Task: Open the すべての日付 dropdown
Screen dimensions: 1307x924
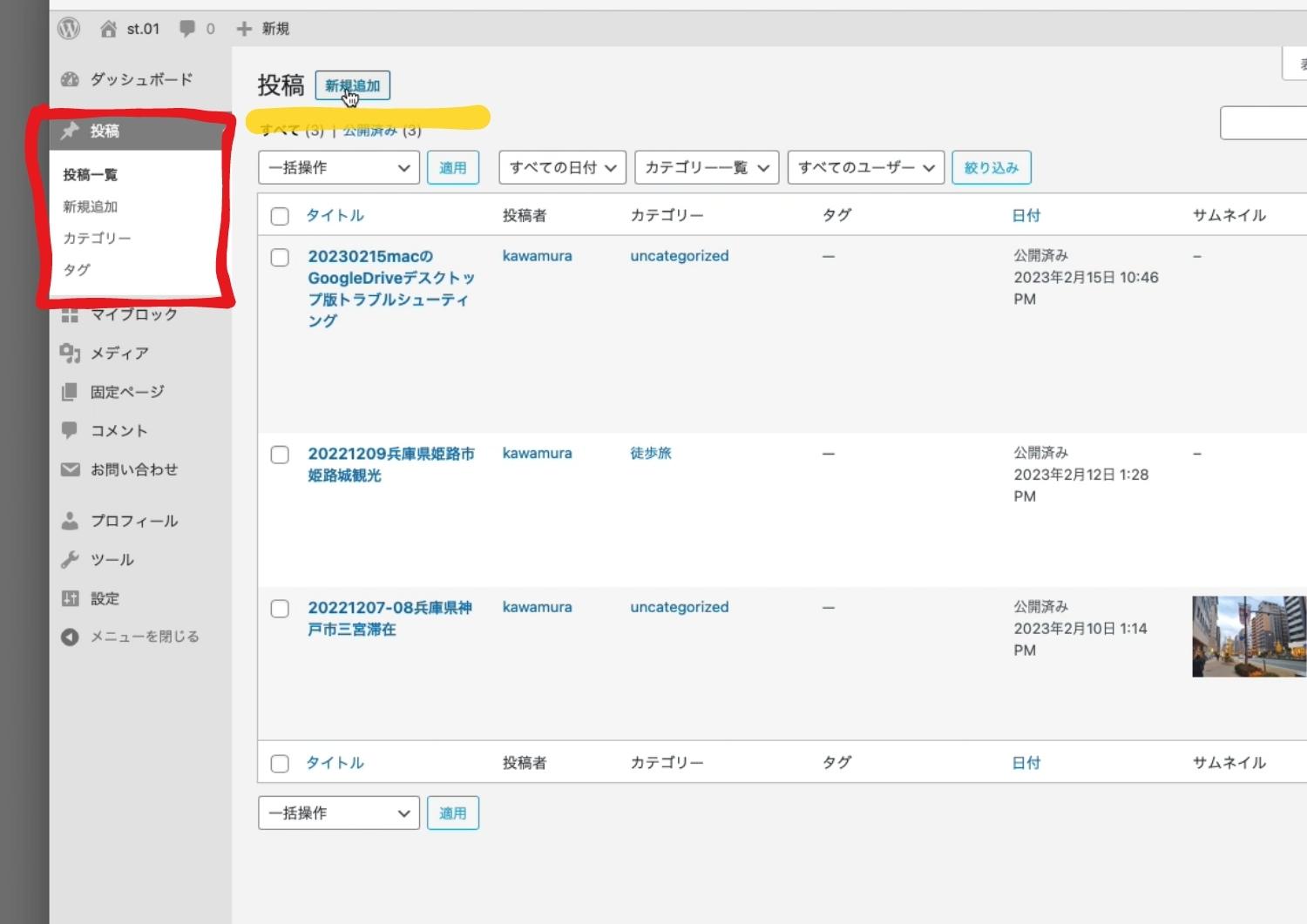Action: pyautogui.click(x=562, y=167)
